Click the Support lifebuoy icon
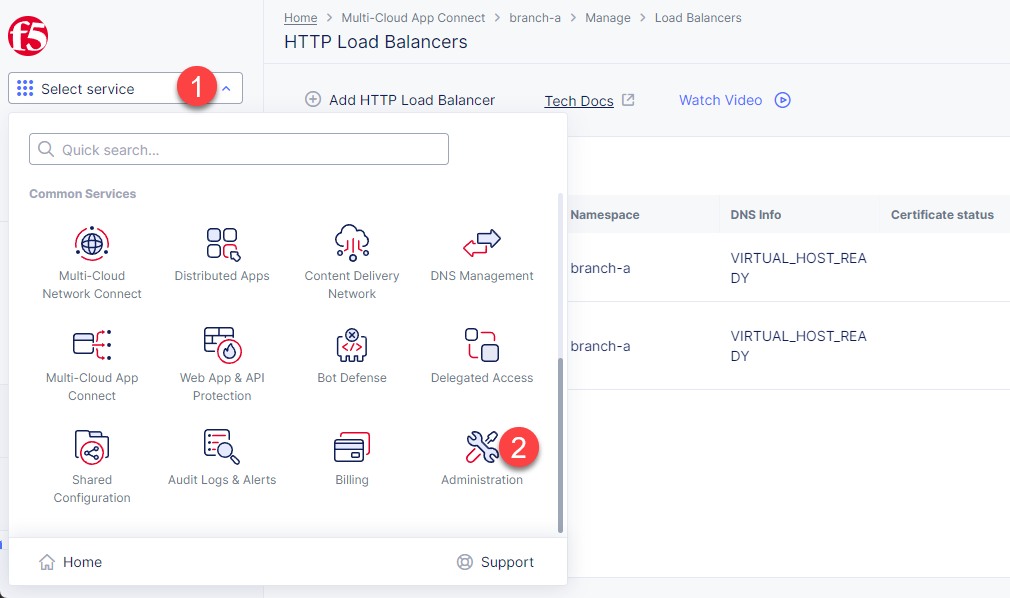This screenshot has width=1010, height=598. pyautogui.click(x=465, y=562)
